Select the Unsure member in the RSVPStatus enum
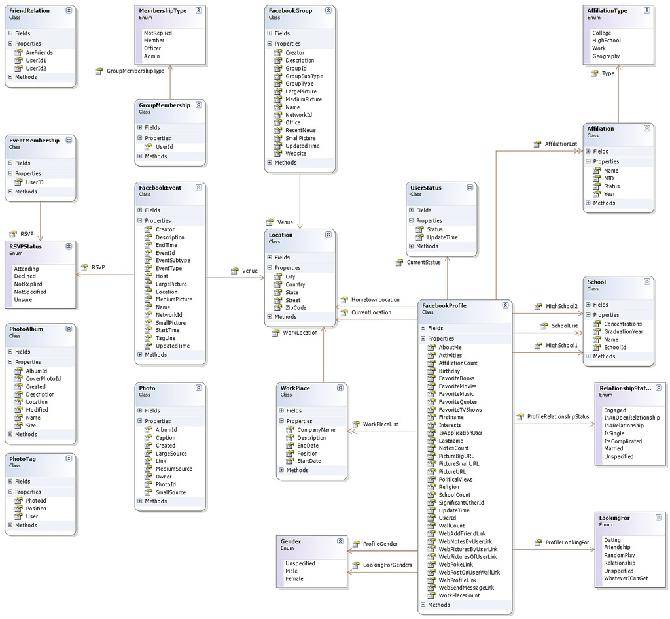Image resolution: width=670 pixels, height=619 pixels. point(23,300)
